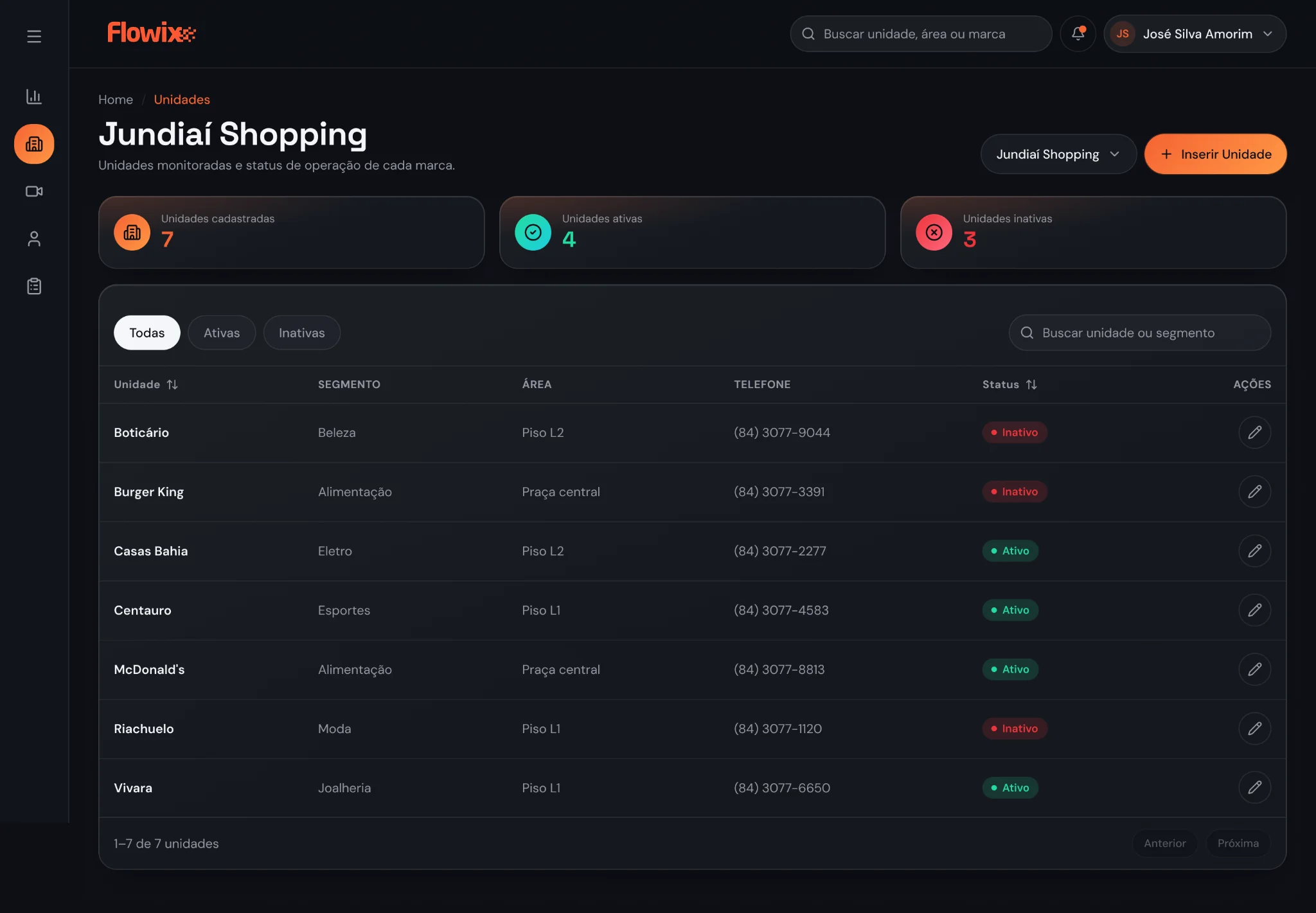Click phone number (84) 3077-3391
The image size is (1316, 913).
pos(779,492)
